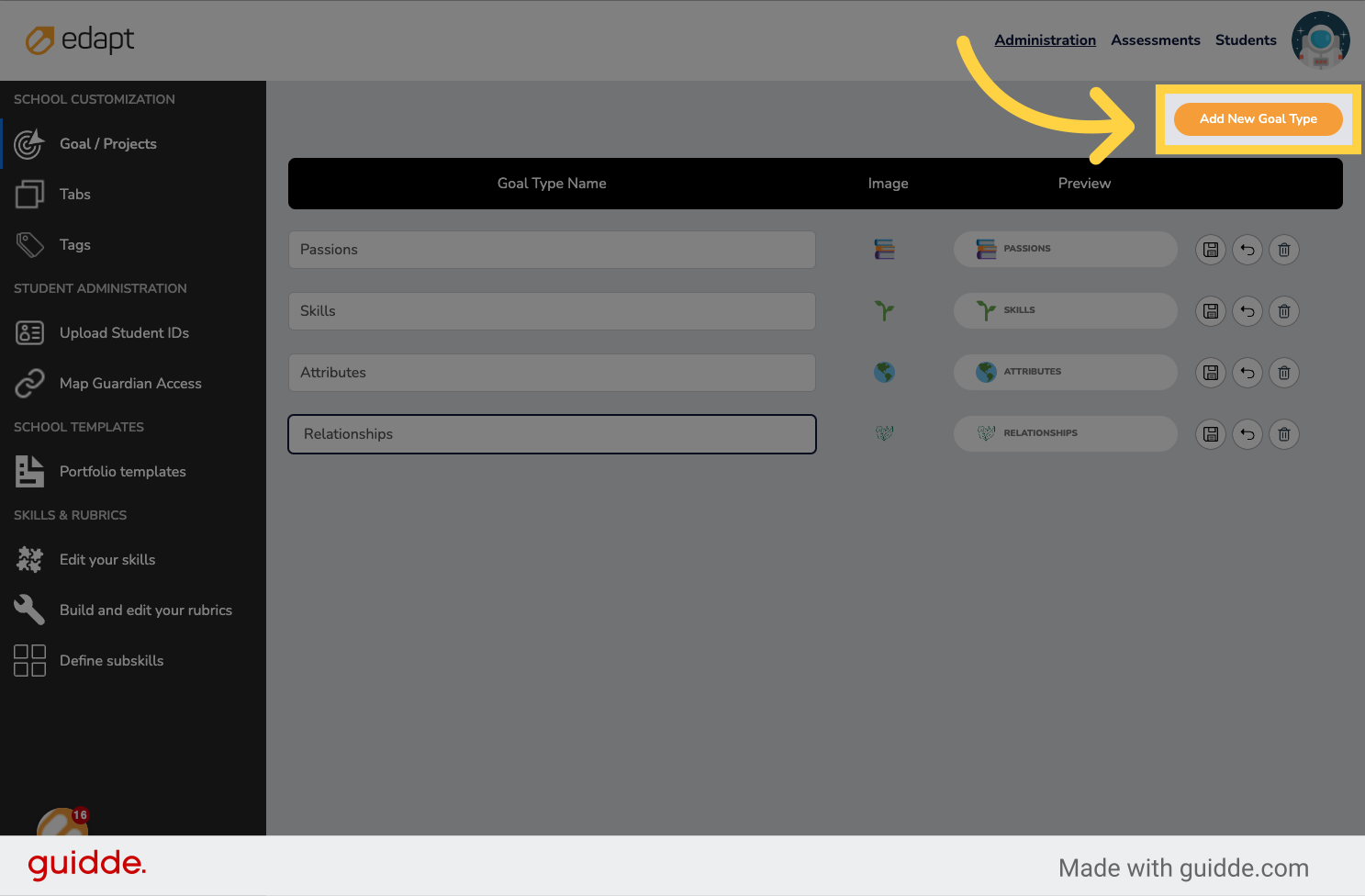Click the Edit your skills puzzle icon
The width and height of the screenshot is (1365, 896).
point(29,560)
